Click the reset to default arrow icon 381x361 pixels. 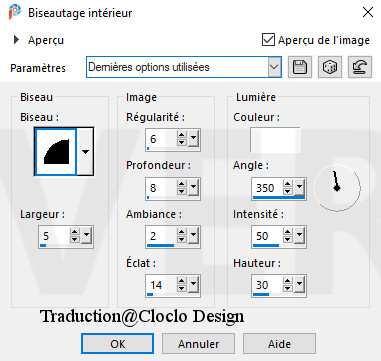click(360, 67)
